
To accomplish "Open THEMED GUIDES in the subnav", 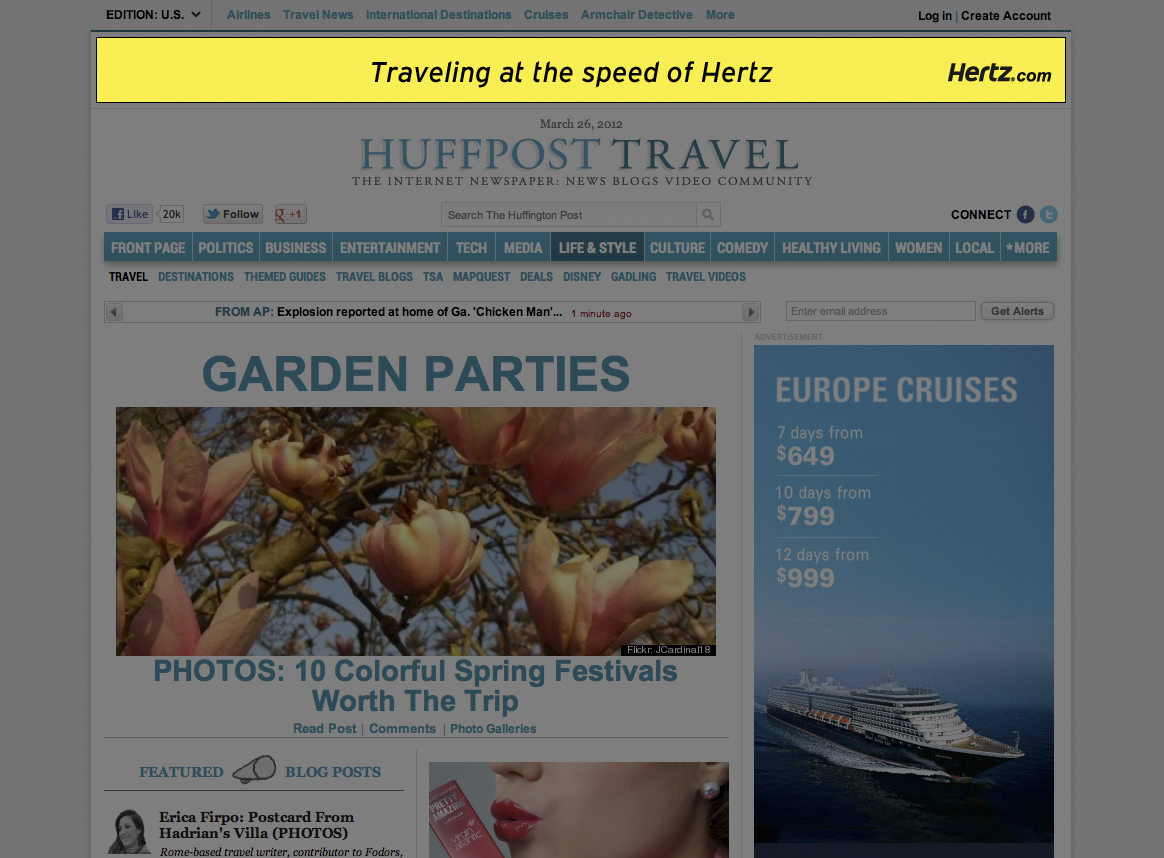I will coord(285,277).
